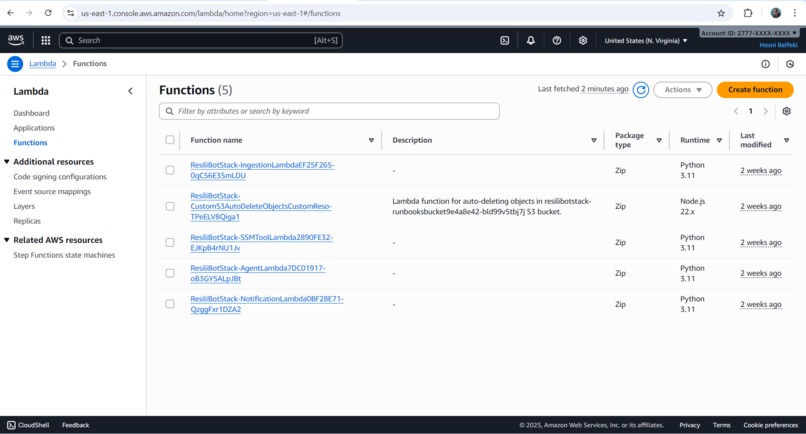Click the clock icon beside the info icon
Viewport: 806px width, 434px height.
tap(790, 64)
